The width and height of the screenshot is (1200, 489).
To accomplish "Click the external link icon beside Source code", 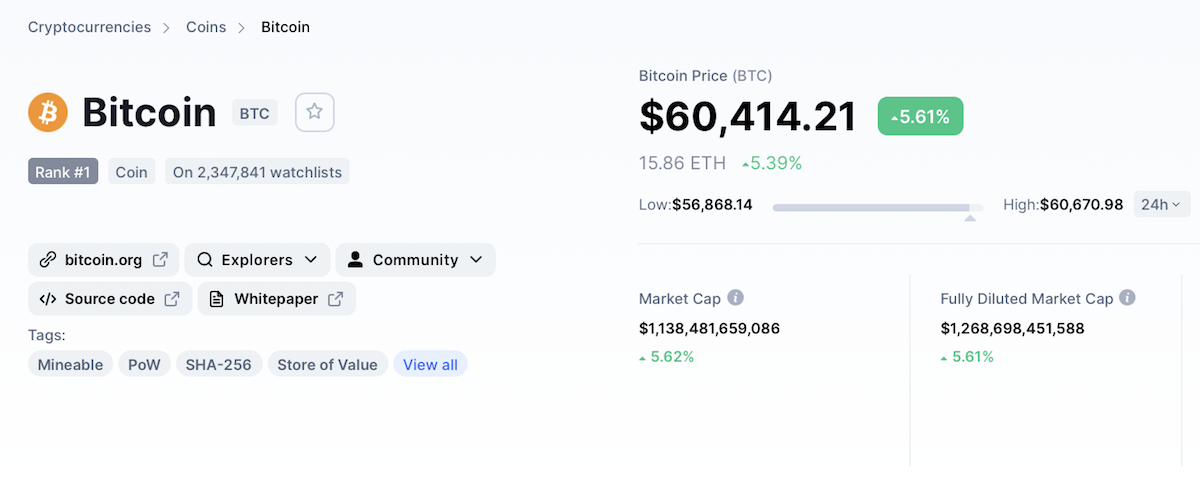I will (172, 299).
